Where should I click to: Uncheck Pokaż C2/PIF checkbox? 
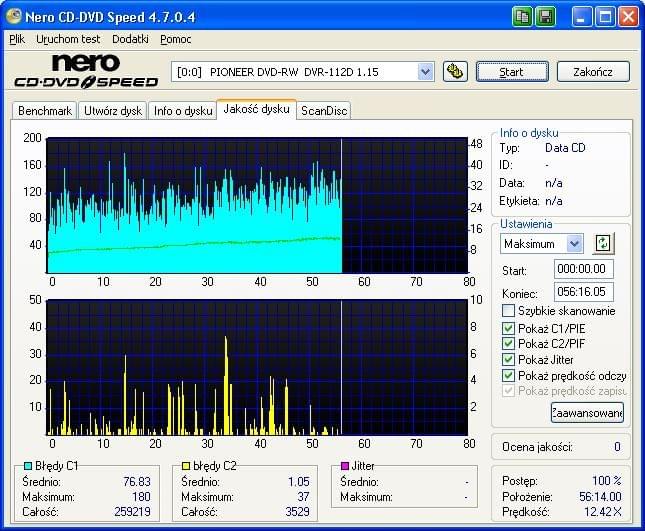point(508,343)
